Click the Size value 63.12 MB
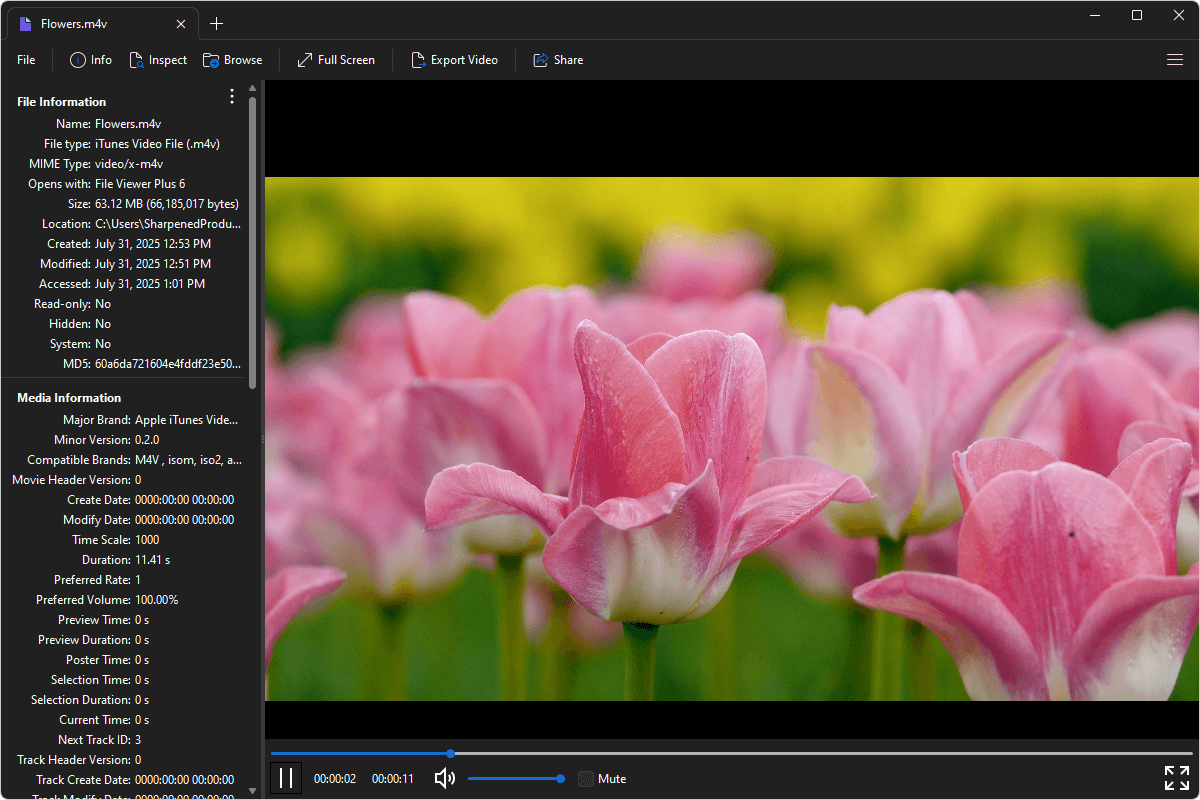This screenshot has width=1200, height=800. (x=167, y=204)
